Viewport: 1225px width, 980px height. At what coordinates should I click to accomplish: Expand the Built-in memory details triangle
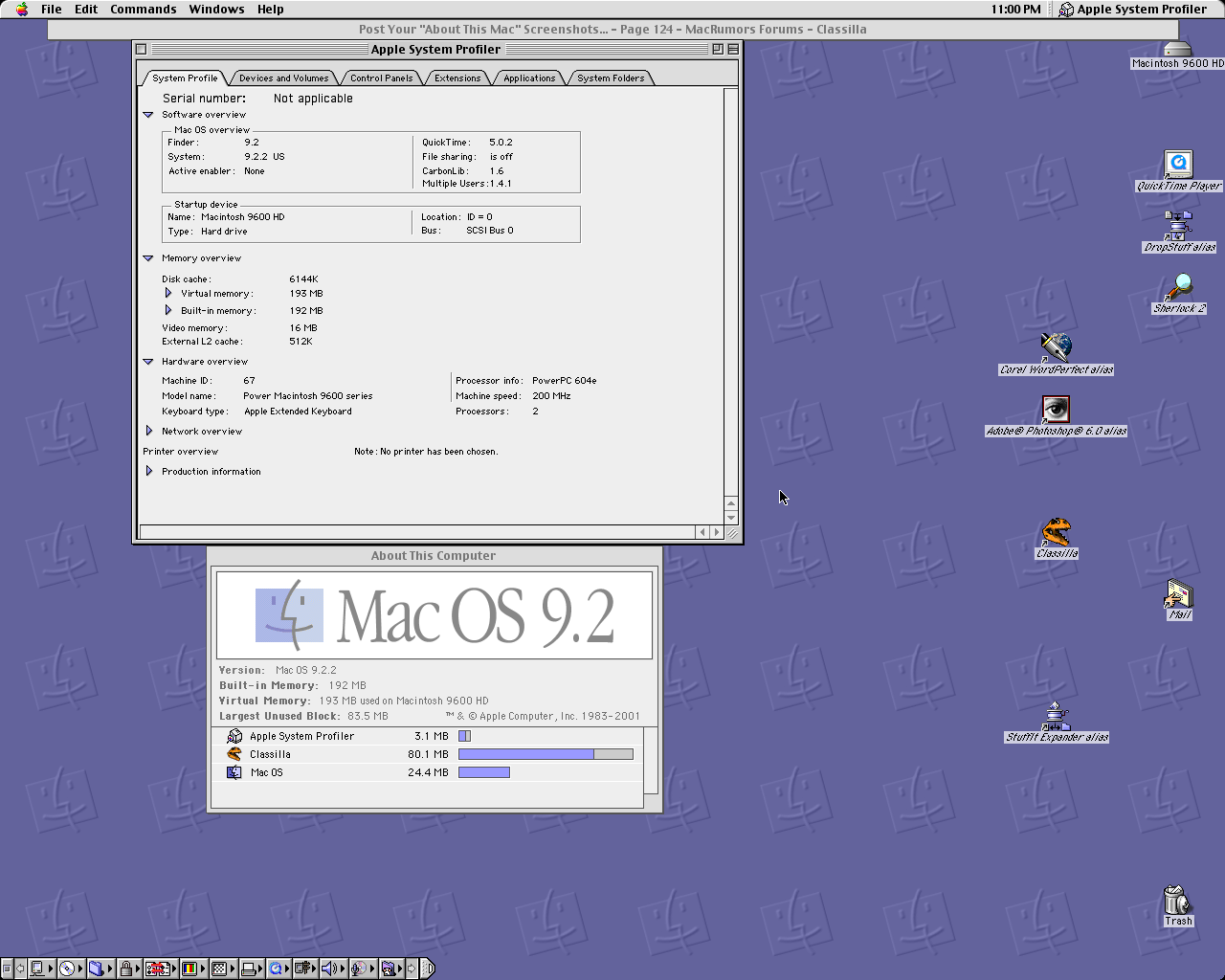168,310
